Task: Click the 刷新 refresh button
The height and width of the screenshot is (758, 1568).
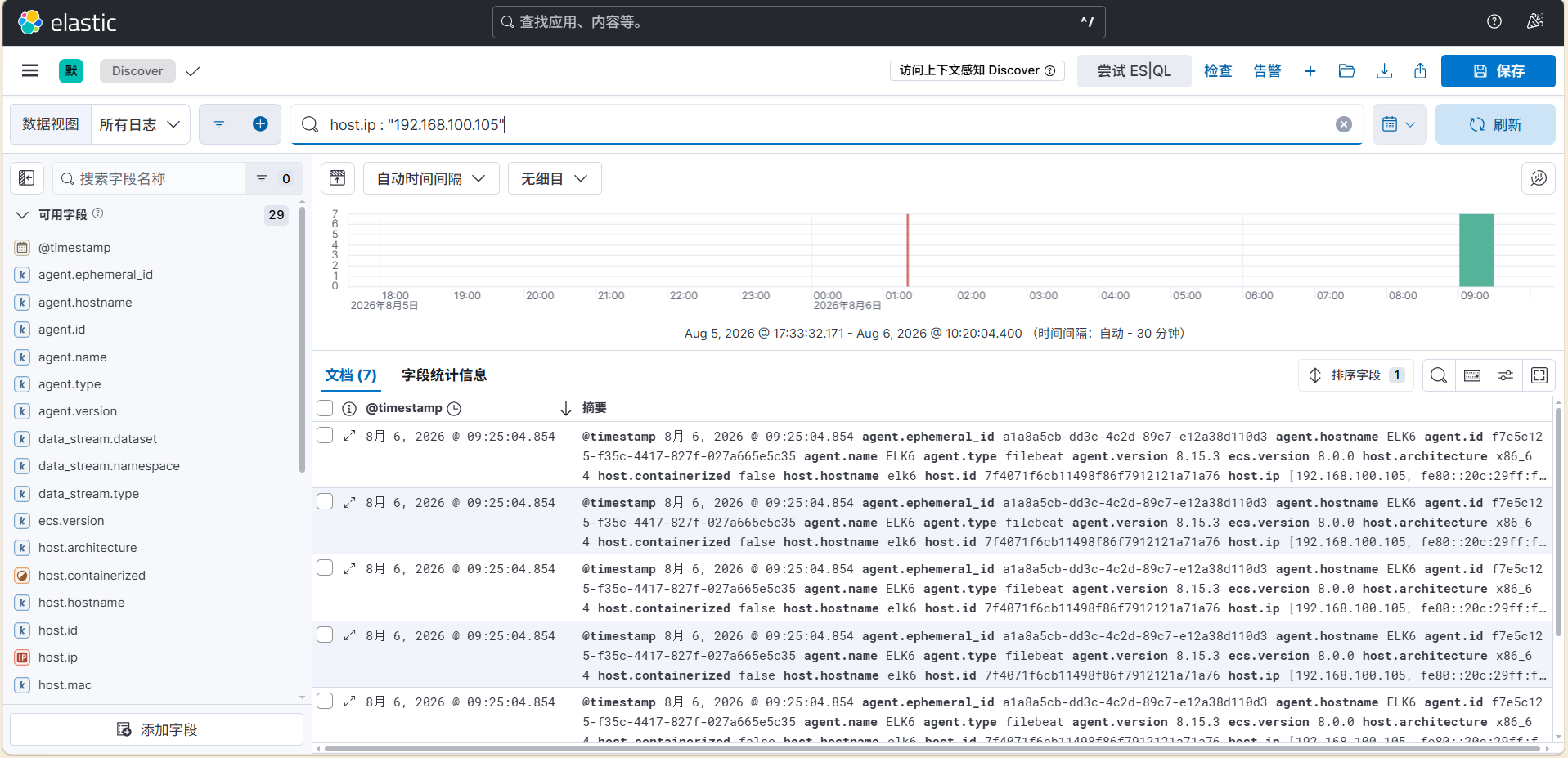Action: pyautogui.click(x=1495, y=124)
